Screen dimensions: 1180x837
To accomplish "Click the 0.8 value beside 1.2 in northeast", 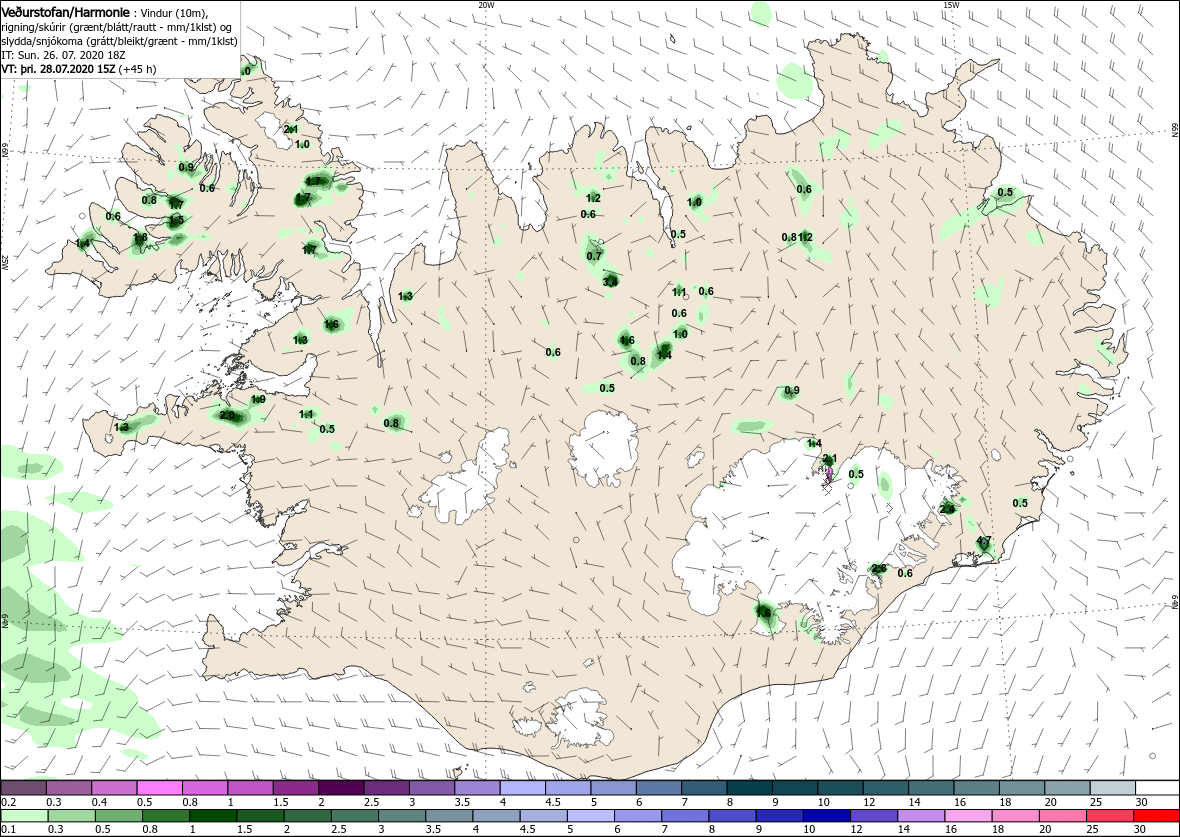I will coord(788,237).
